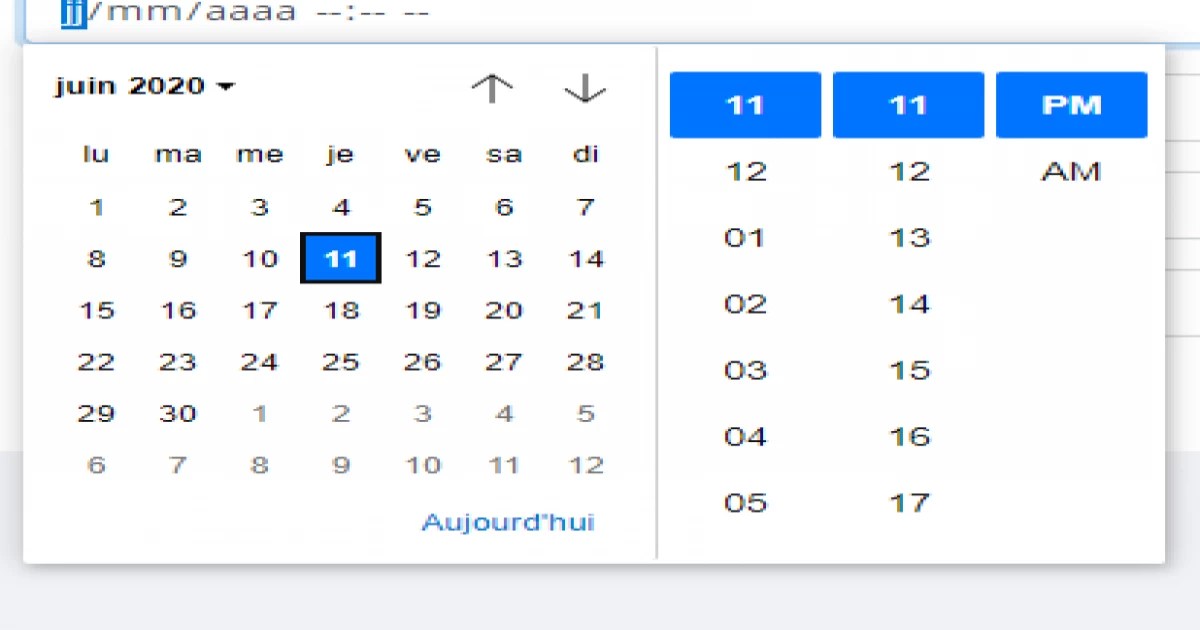Select day 7 under the di column
1200x630 pixels.
pyautogui.click(x=585, y=207)
